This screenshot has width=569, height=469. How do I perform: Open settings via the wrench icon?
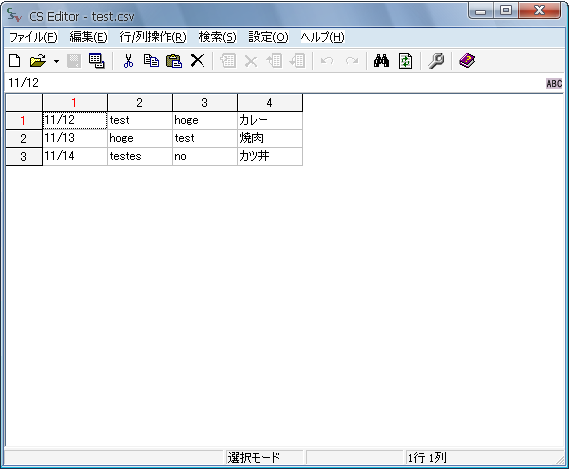pyautogui.click(x=436, y=61)
